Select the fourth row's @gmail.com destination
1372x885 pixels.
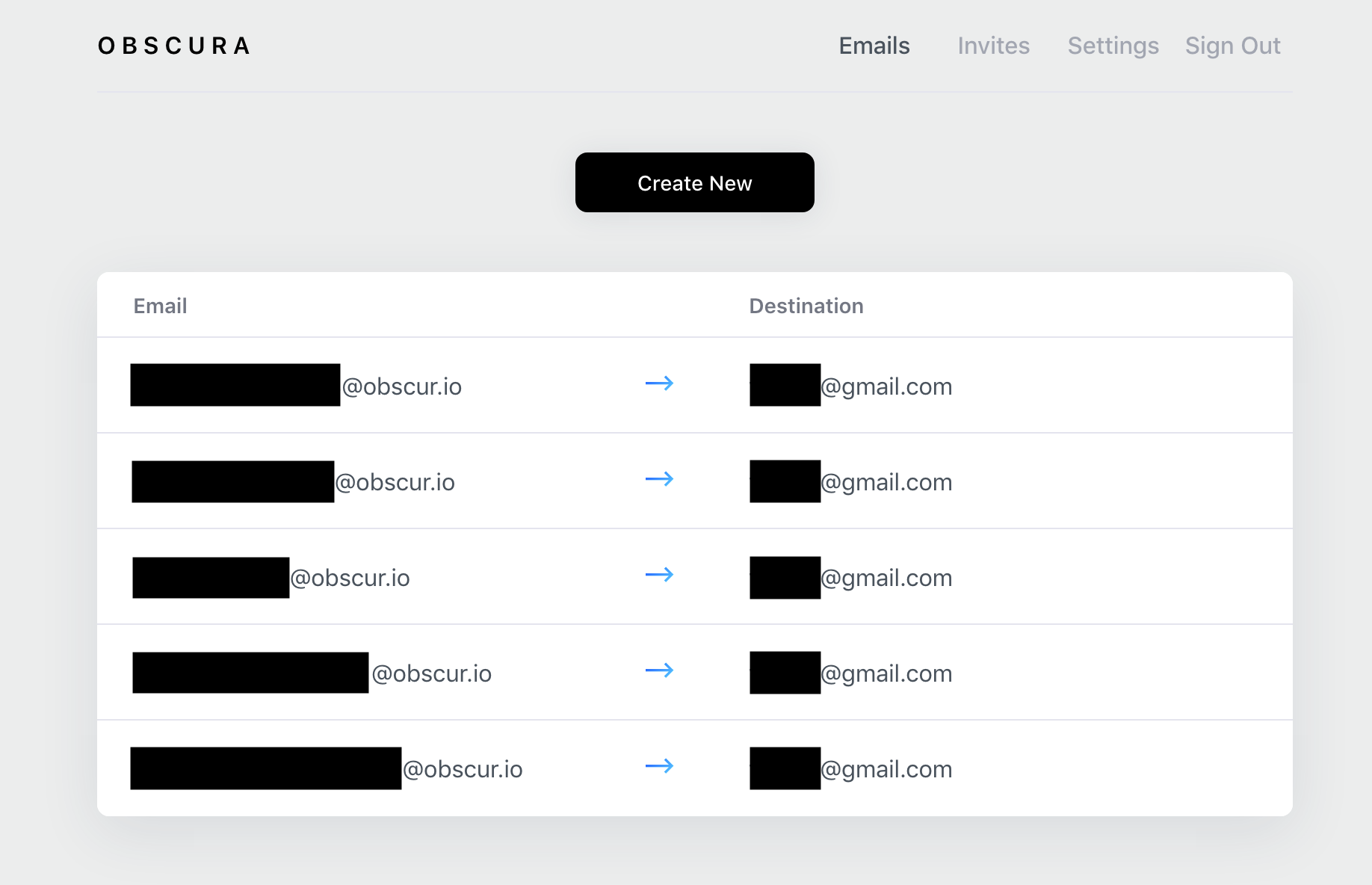pyautogui.click(x=851, y=673)
